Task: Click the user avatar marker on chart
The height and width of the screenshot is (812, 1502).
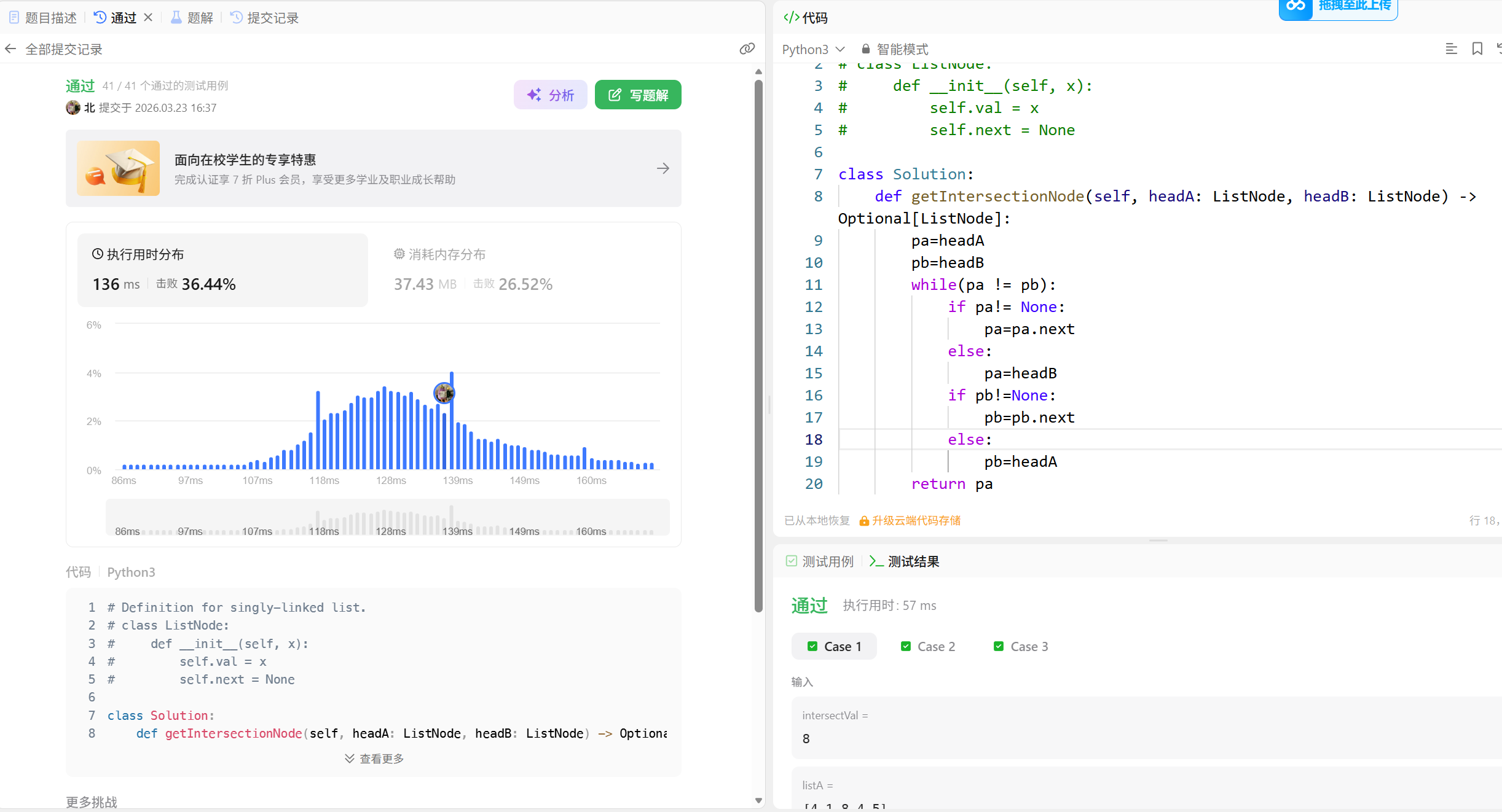Action: pos(444,393)
